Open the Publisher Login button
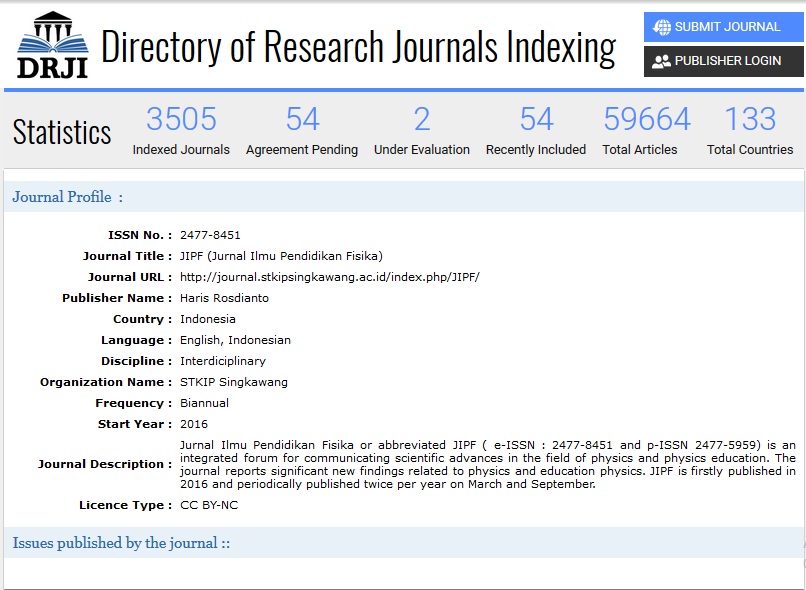 (723, 61)
